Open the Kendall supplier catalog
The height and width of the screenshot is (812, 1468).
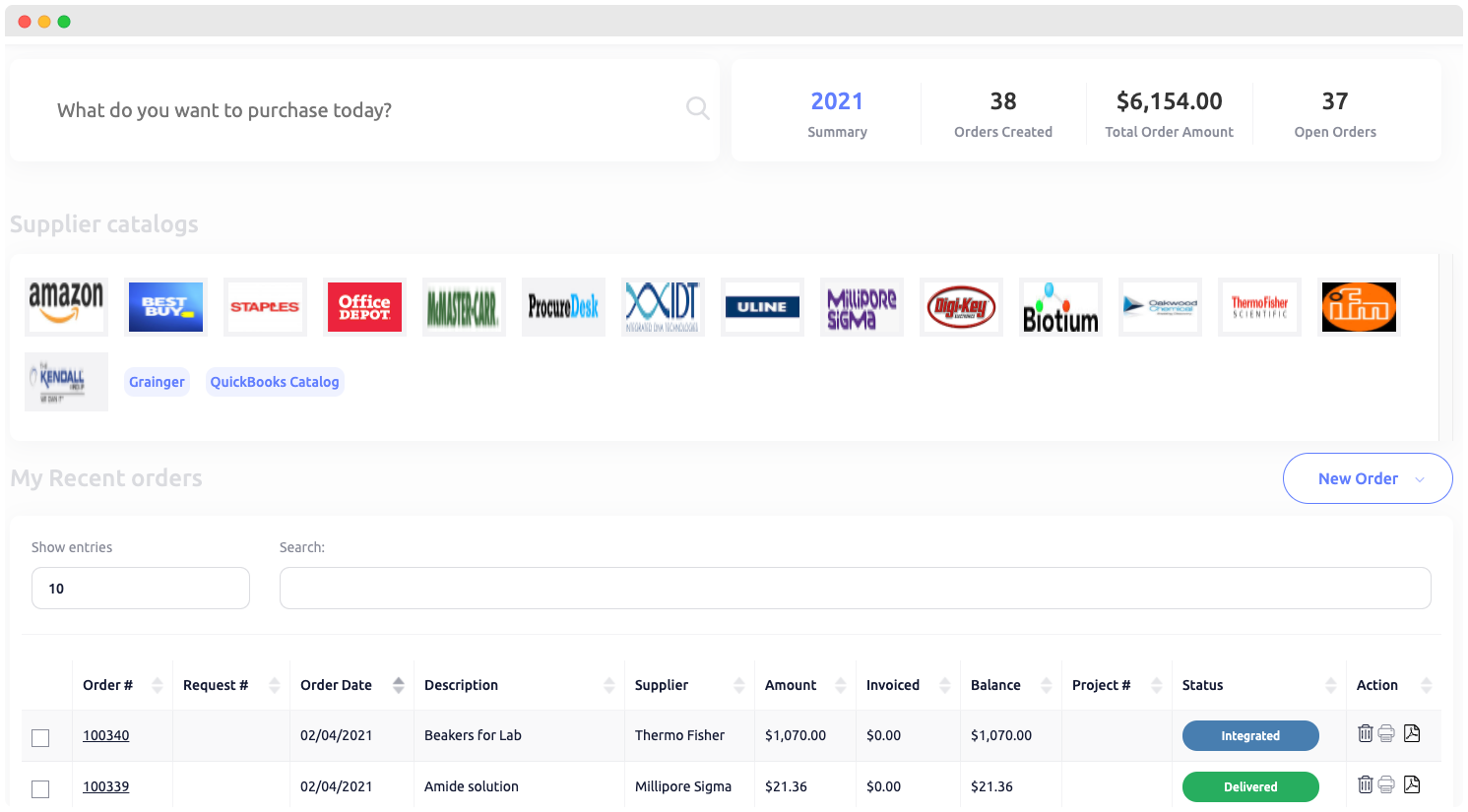tap(66, 382)
